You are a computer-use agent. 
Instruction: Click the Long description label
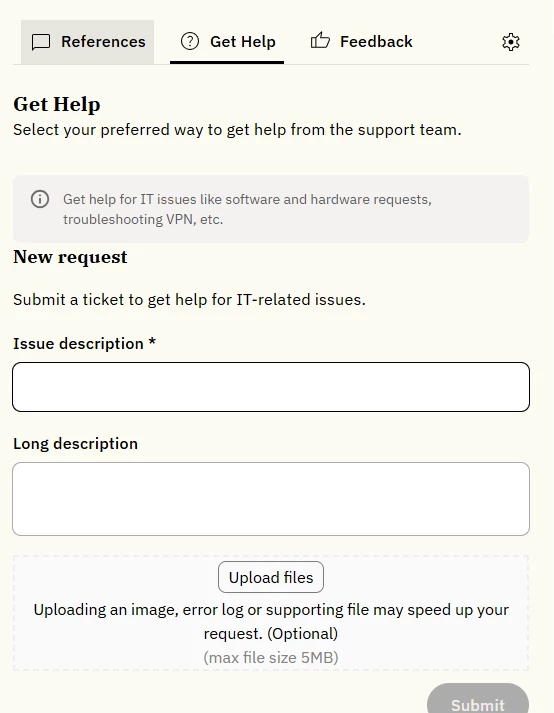point(76,443)
